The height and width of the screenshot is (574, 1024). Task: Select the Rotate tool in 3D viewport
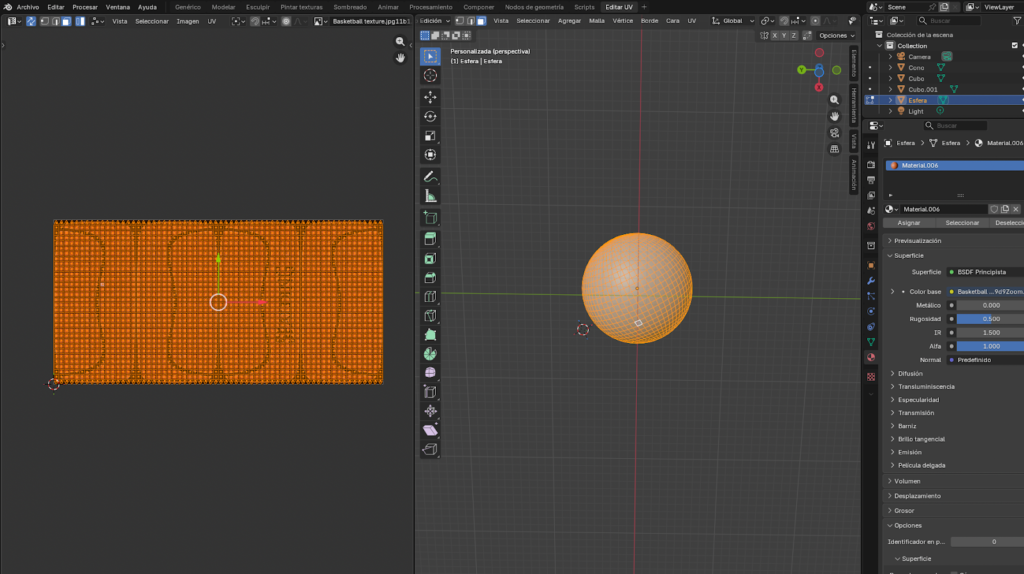coord(430,116)
